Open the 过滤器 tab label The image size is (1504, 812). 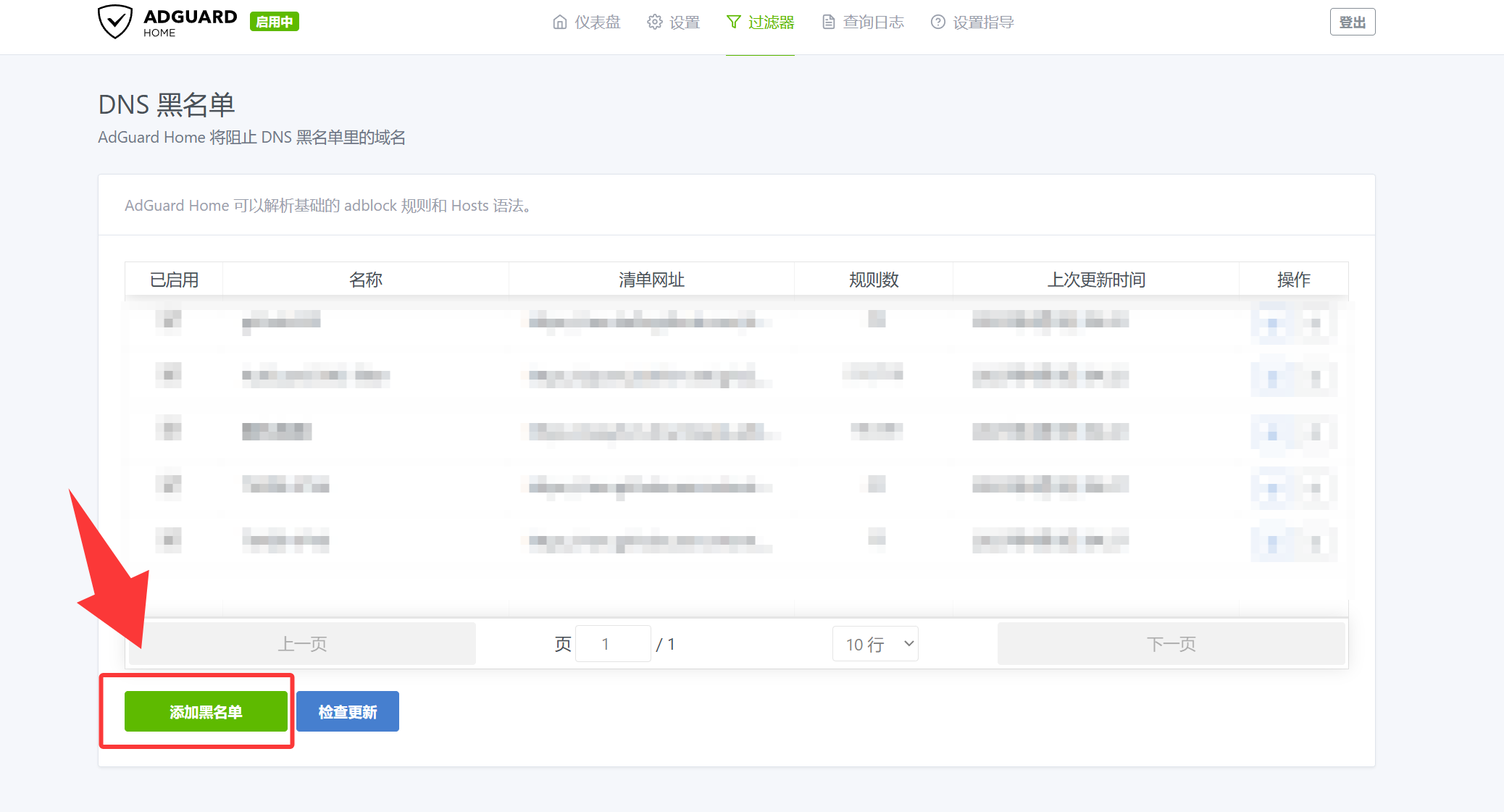pyautogui.click(x=771, y=22)
